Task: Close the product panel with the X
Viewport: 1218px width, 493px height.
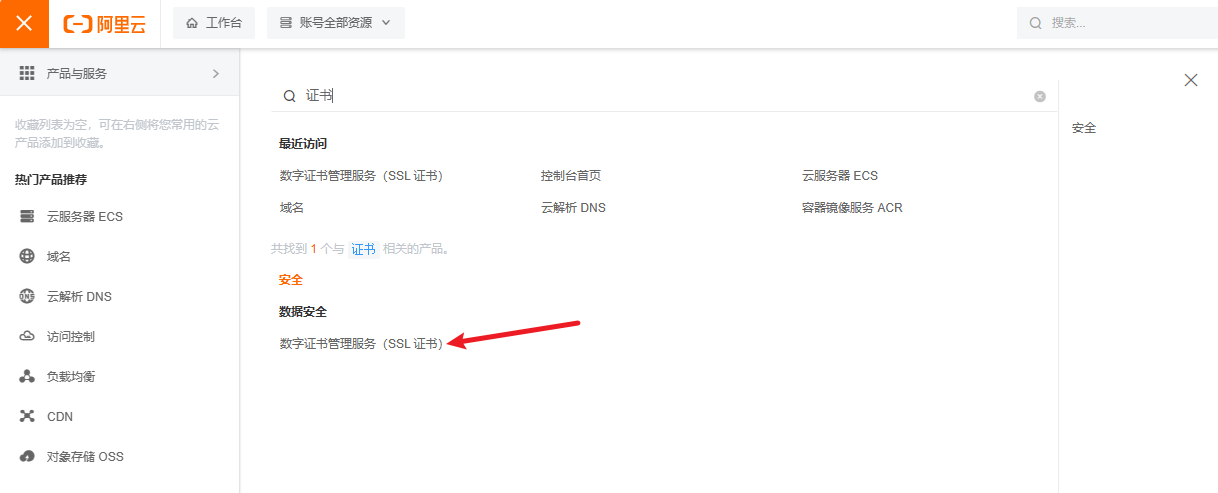Action: click(1190, 80)
